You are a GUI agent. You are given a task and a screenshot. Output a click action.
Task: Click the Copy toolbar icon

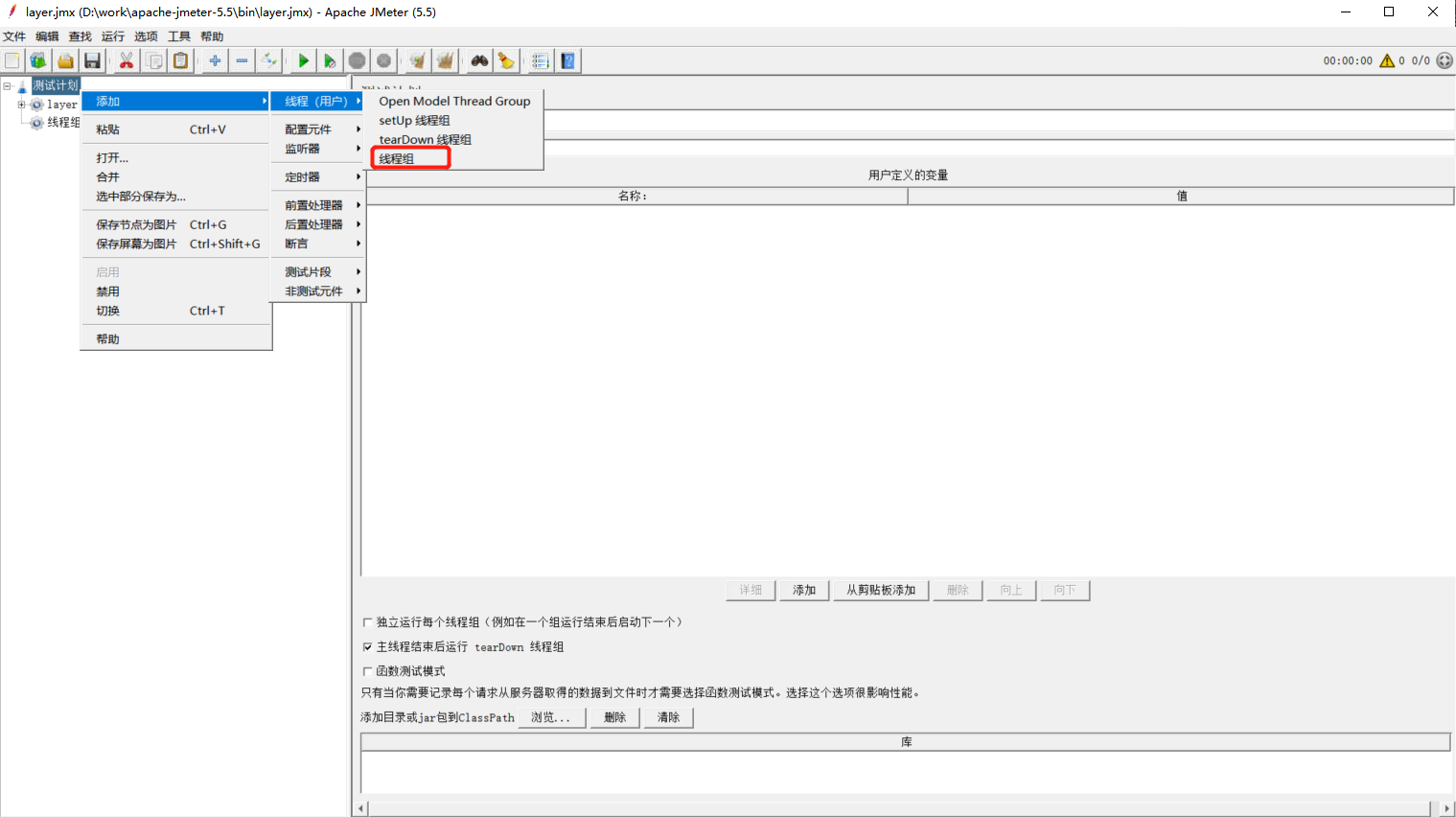(153, 60)
